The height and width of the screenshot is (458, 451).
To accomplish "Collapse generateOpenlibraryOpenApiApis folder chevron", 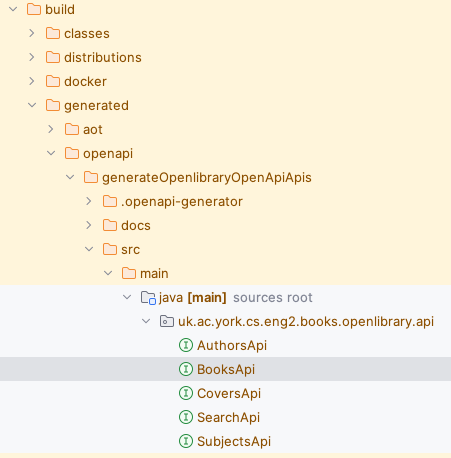I will coord(70,177).
